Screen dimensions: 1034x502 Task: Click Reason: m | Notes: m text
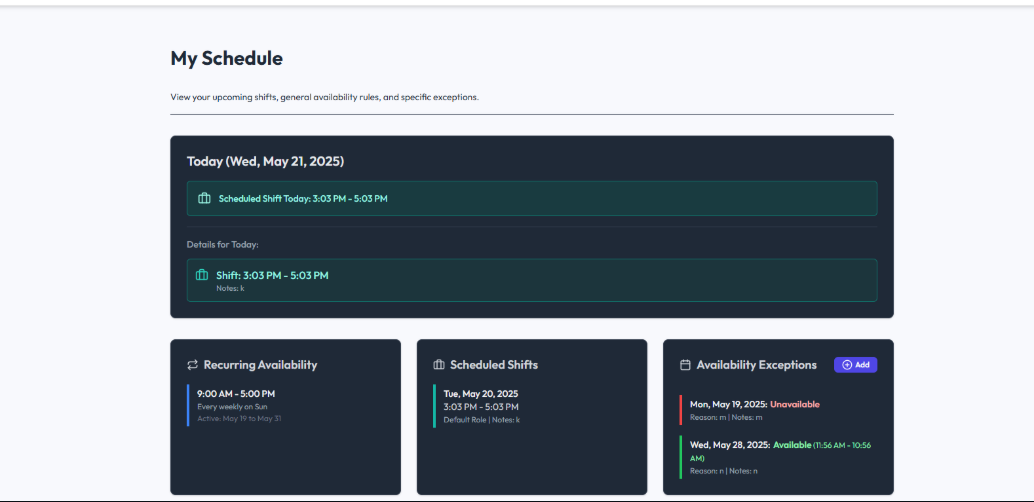(x=726, y=417)
